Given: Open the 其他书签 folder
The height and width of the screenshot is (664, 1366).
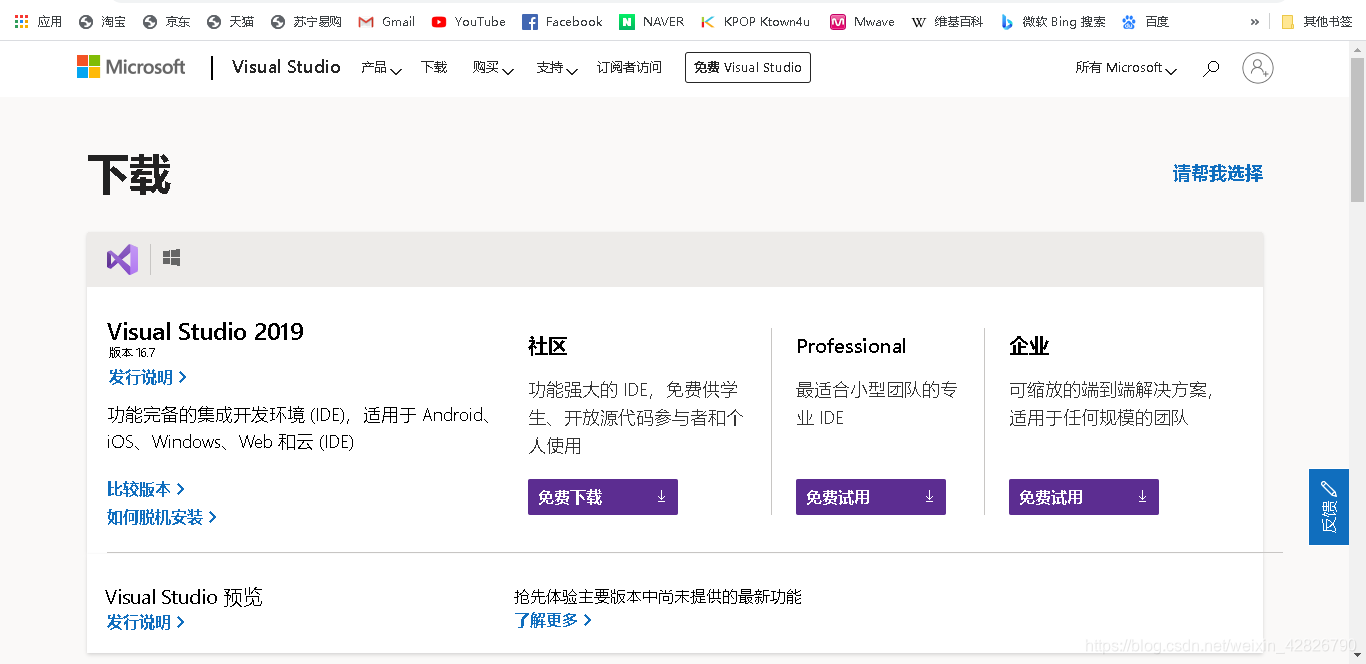Looking at the screenshot, I should coord(1316,21).
